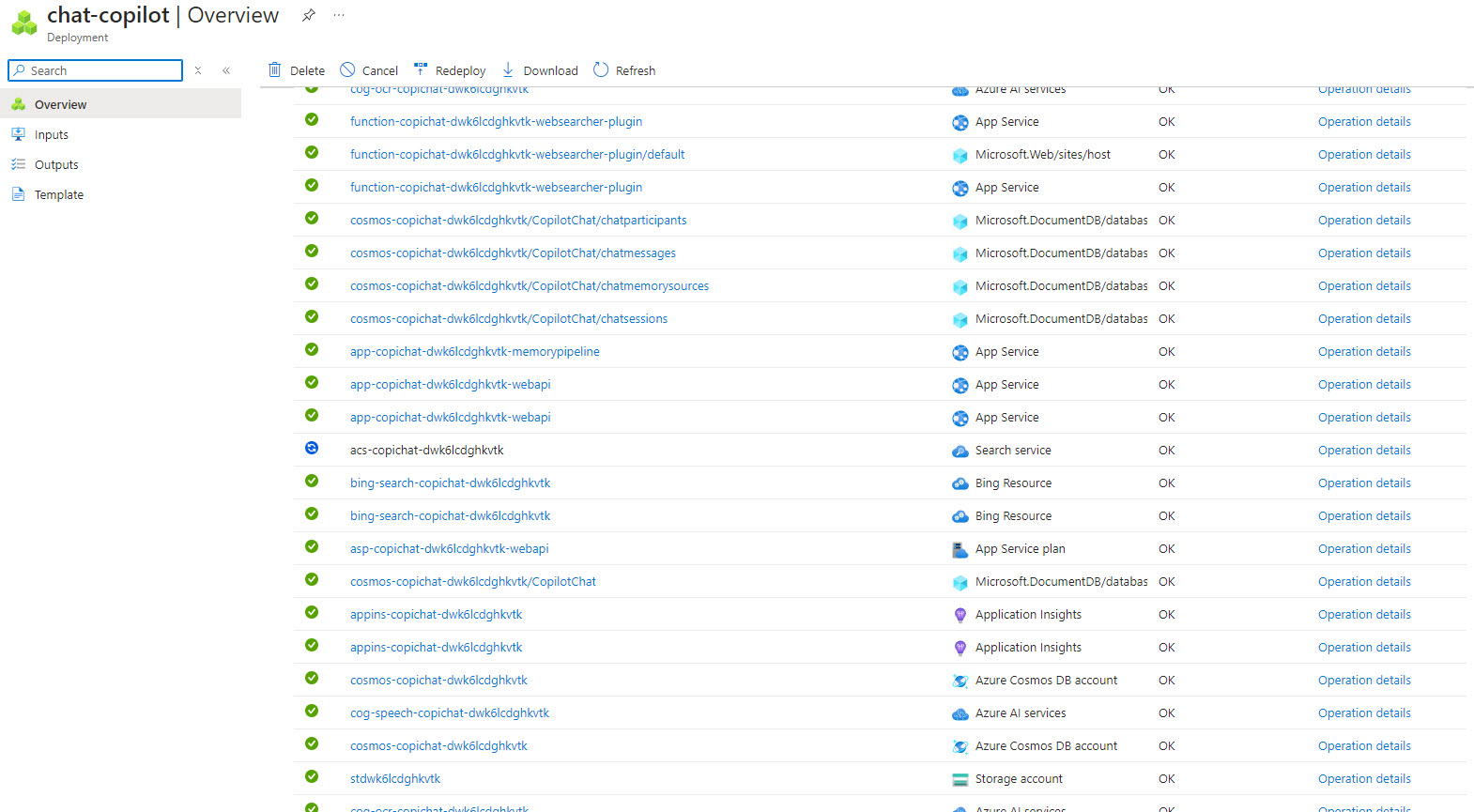Screen dimensions: 1474x812
Task: Focus the Search input field
Action: coord(96,70)
